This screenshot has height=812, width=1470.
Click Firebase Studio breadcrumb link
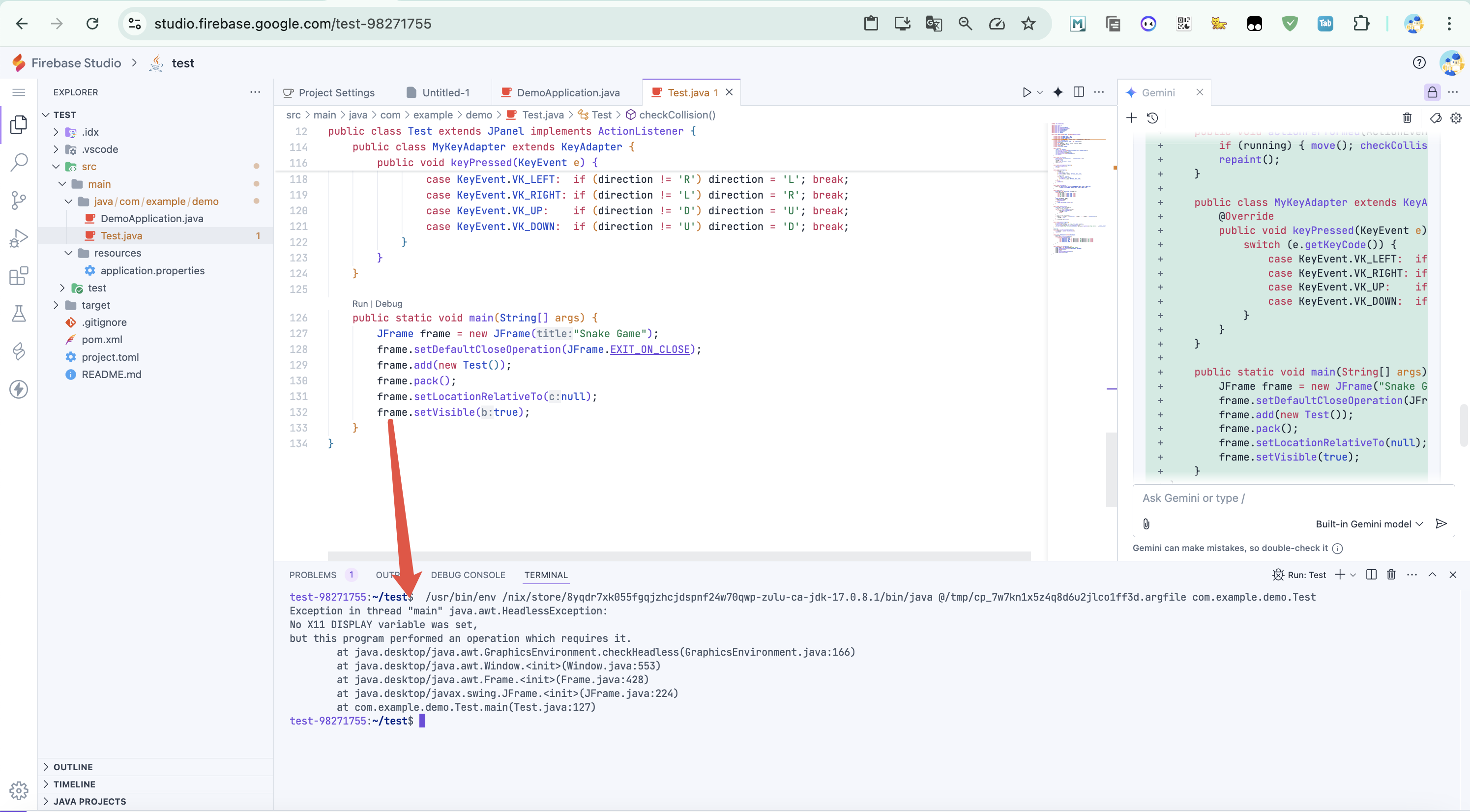(x=76, y=63)
